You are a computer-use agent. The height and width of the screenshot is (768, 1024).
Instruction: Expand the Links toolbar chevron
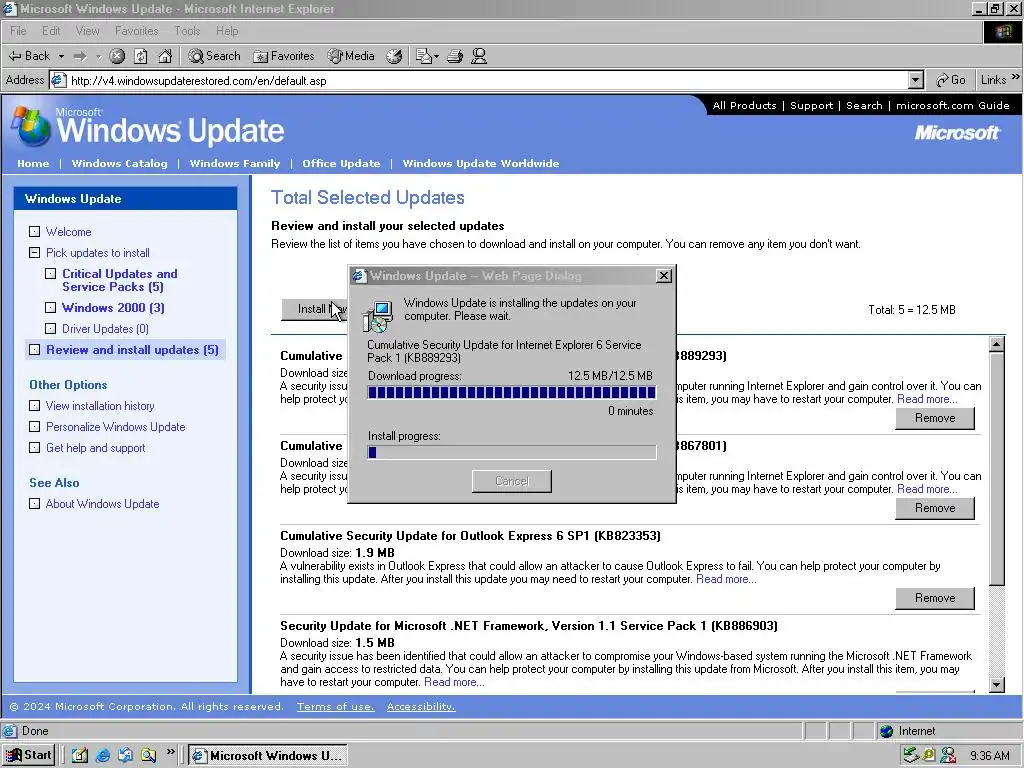point(1016,77)
